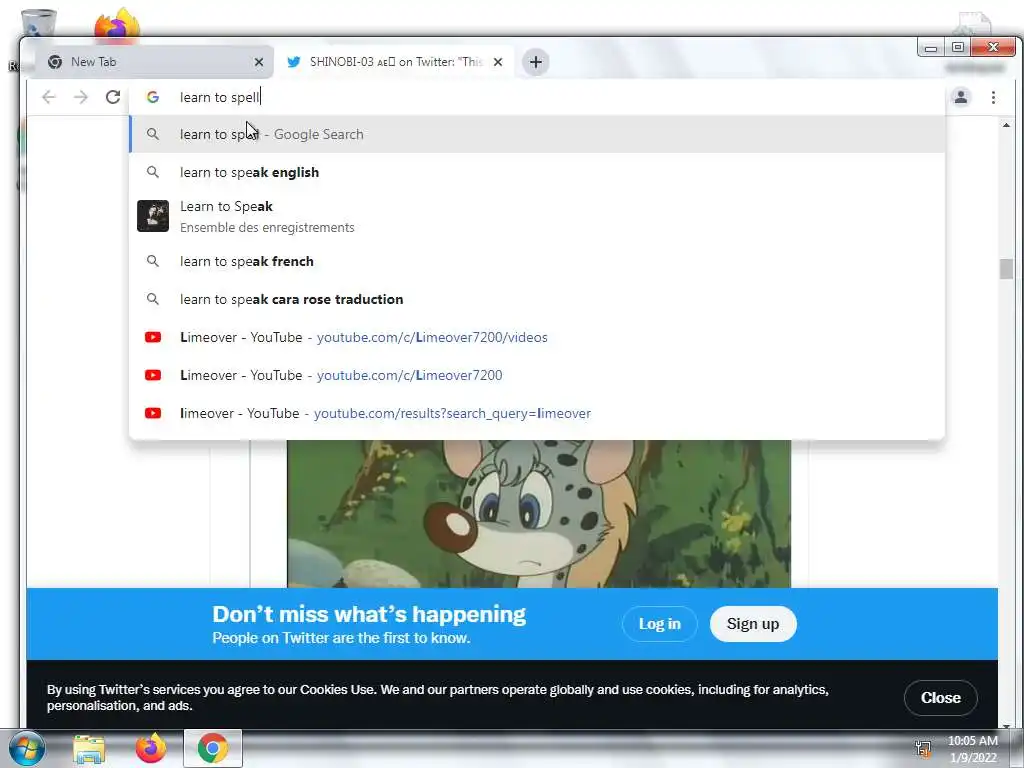Click the Learn to Speak album thumbnail
This screenshot has height=768, width=1024.
click(x=153, y=216)
